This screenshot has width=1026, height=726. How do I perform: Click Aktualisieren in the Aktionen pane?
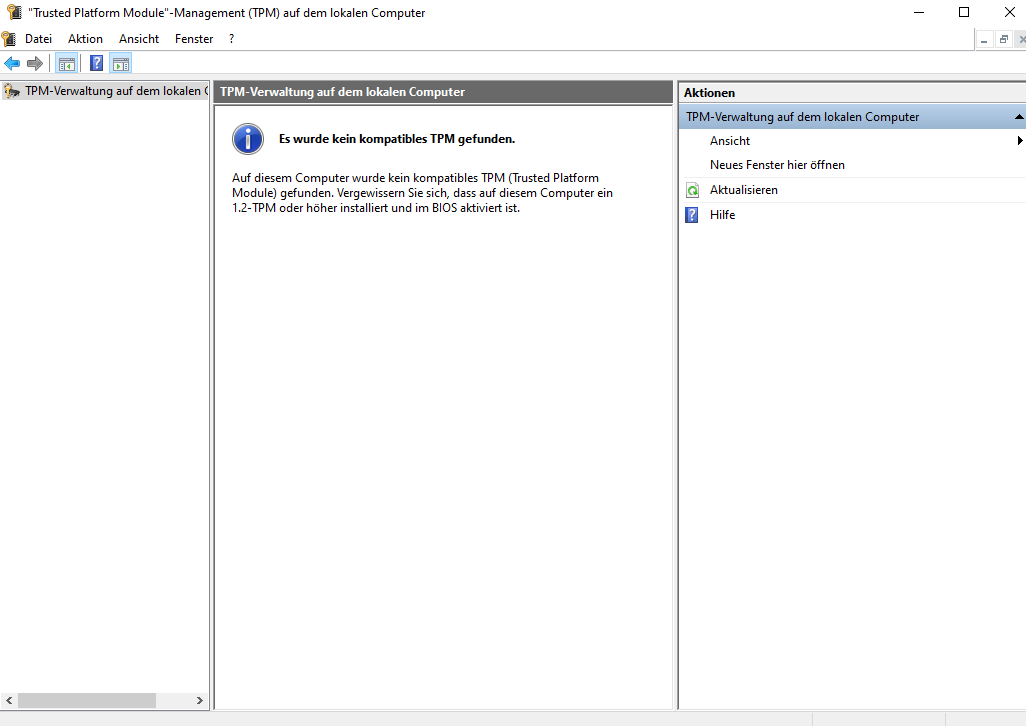[743, 190]
